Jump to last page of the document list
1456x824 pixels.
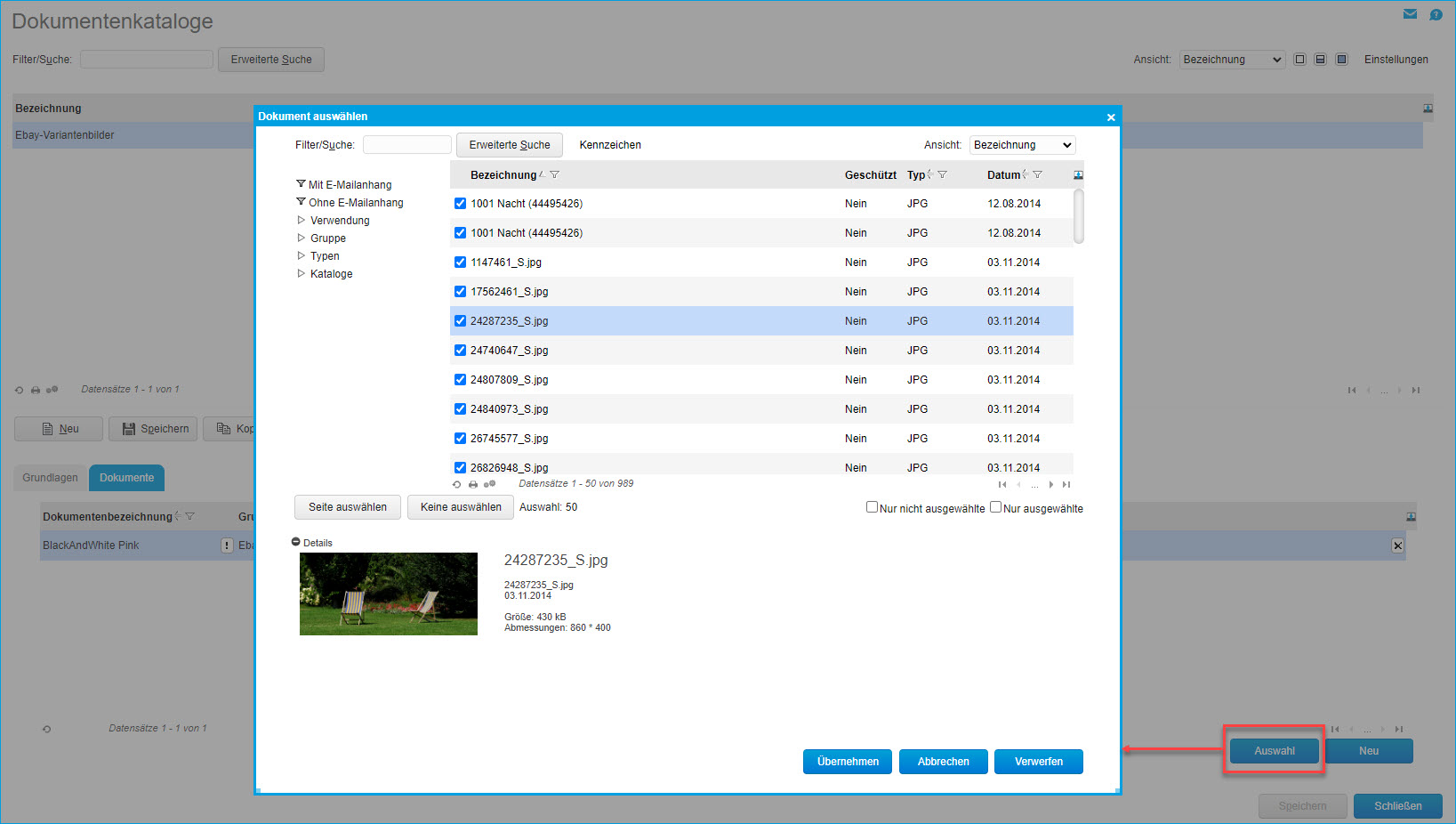point(1066,485)
